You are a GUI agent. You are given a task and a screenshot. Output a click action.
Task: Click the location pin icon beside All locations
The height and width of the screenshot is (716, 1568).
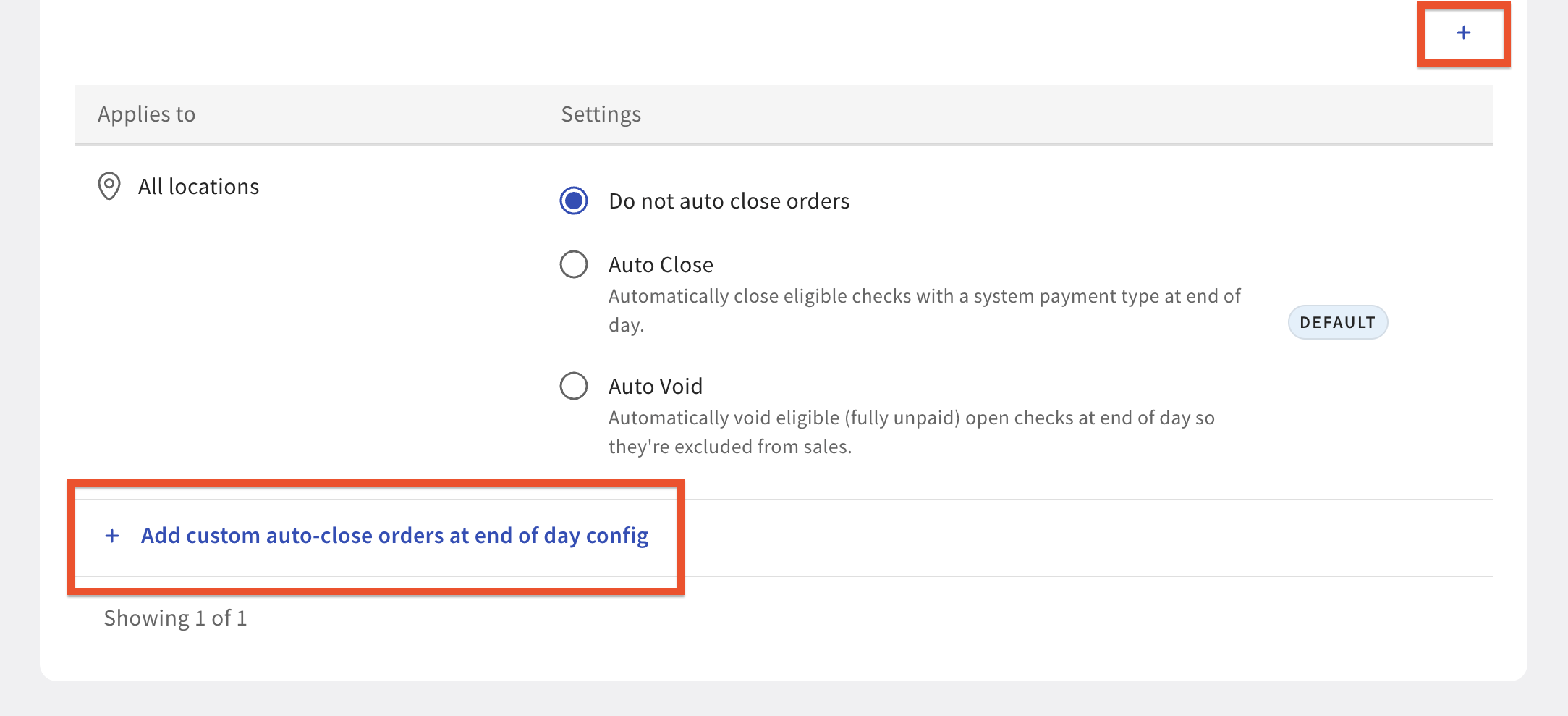(109, 186)
